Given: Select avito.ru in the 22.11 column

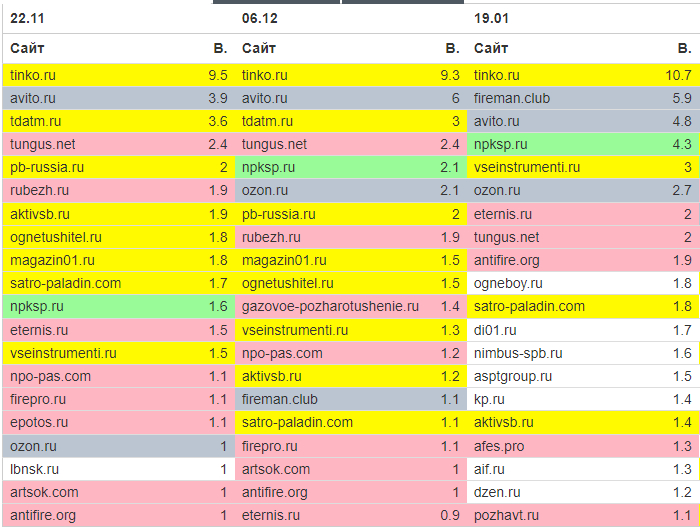Looking at the screenshot, I should (33, 98).
